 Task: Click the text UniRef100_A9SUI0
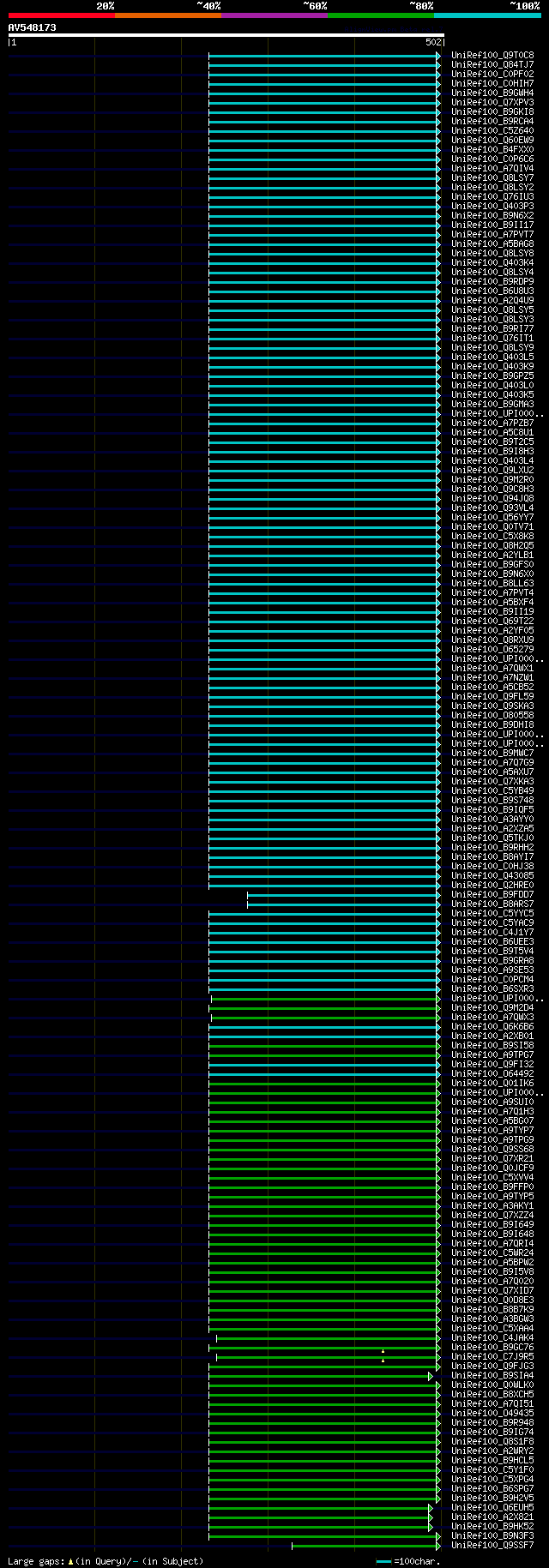click(x=492, y=1102)
